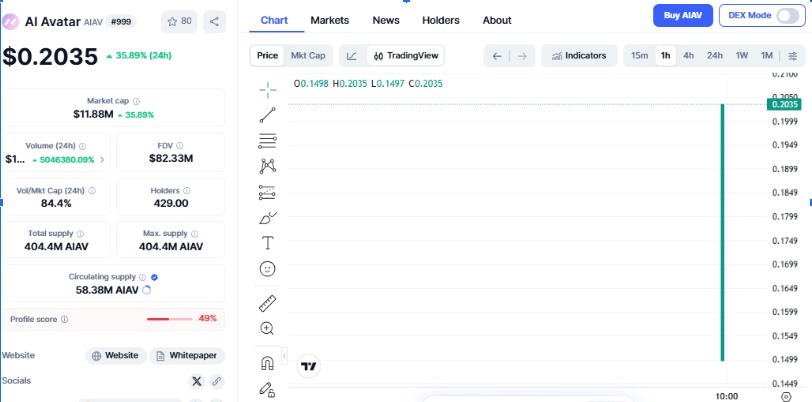
Task: Toggle the magnet snap mode
Action: pos(267,363)
